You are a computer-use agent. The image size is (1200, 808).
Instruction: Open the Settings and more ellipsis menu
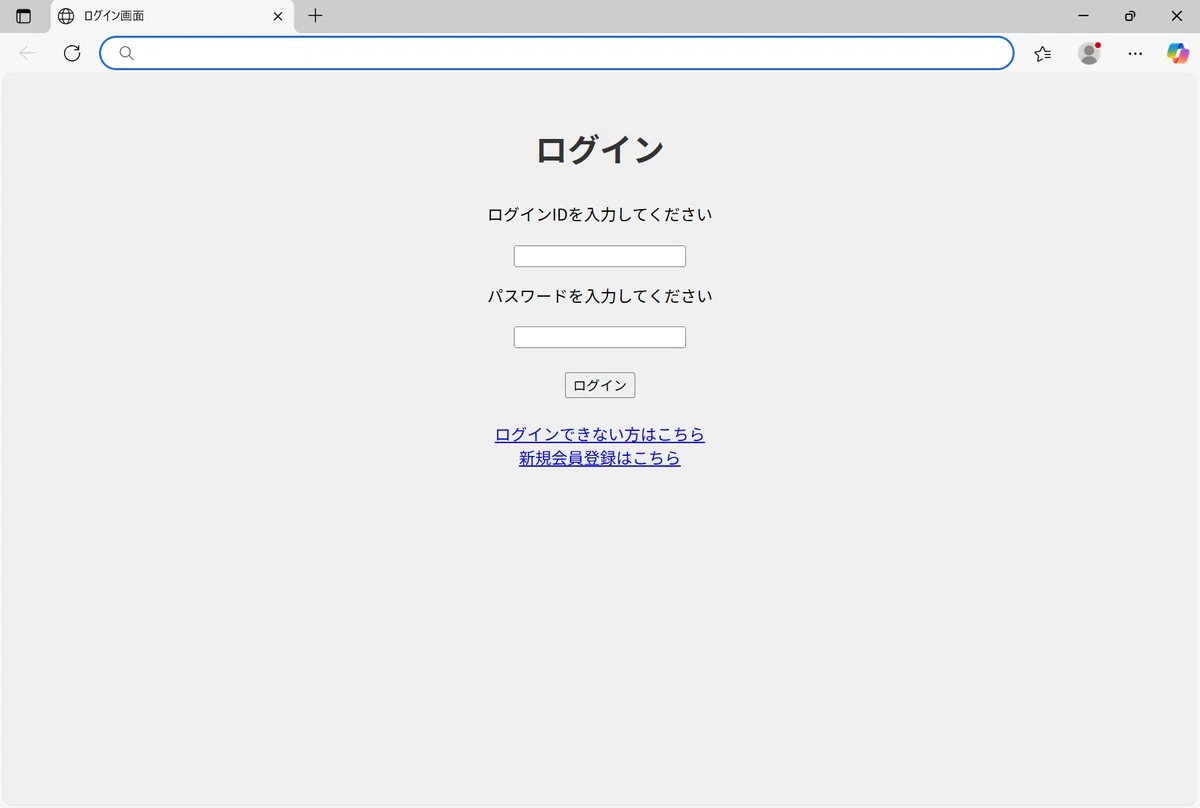click(x=1135, y=53)
